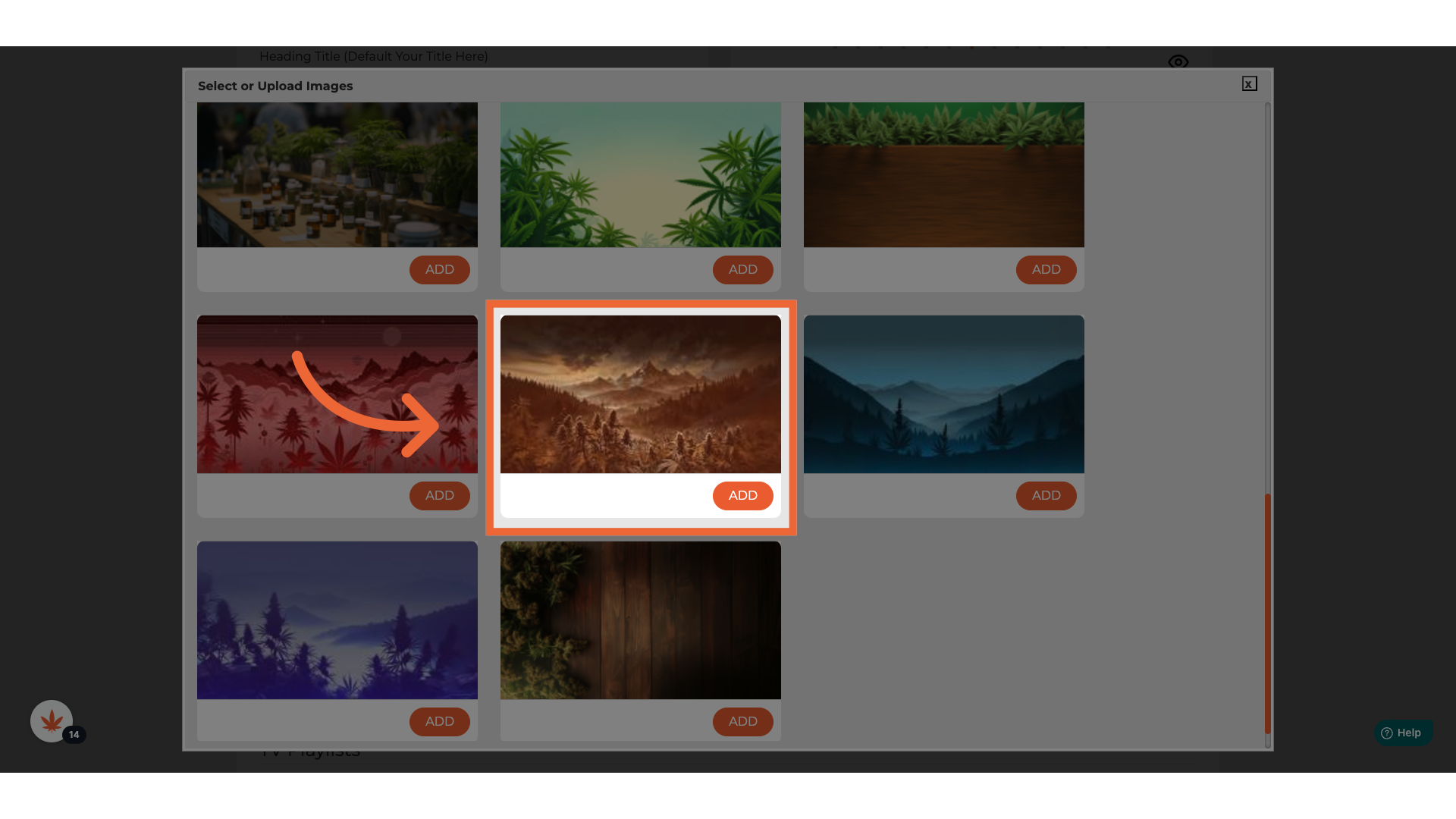Image resolution: width=1456 pixels, height=819 pixels.
Task: Add the green leaves sky background image
Action: 742,270
